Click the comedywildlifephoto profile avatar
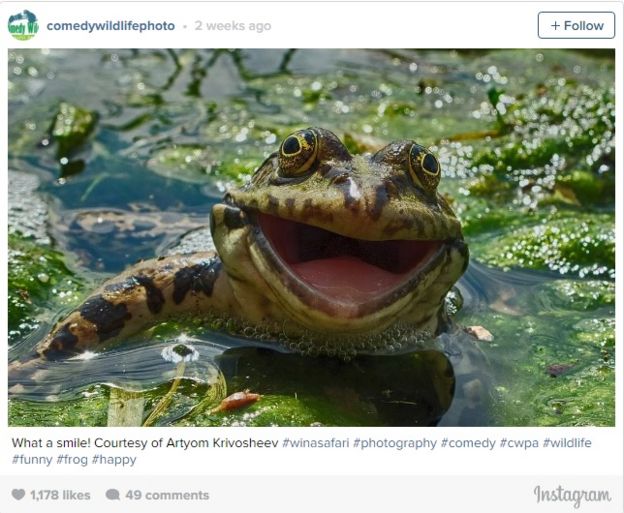624x513 pixels. coord(23,25)
